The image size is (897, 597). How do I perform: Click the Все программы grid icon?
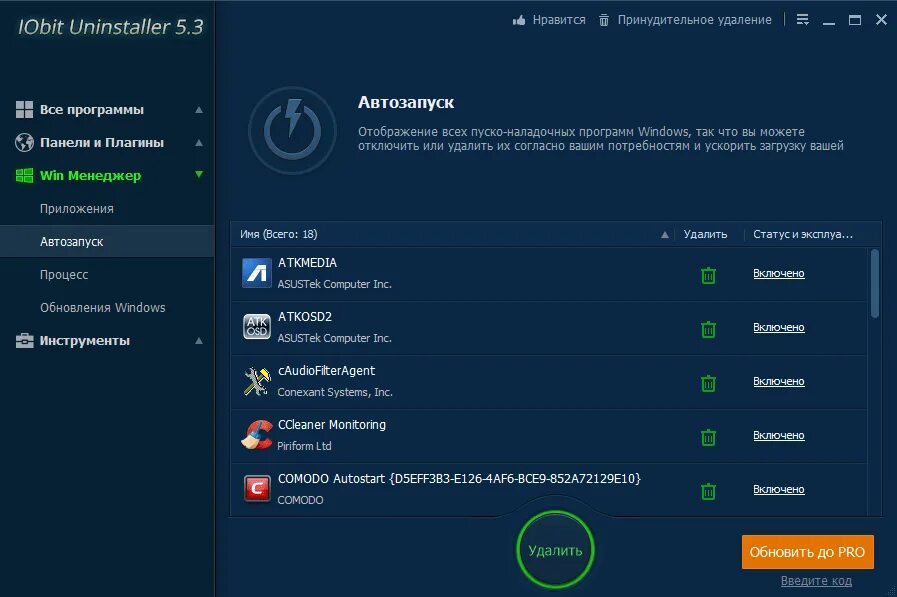click(x=24, y=109)
